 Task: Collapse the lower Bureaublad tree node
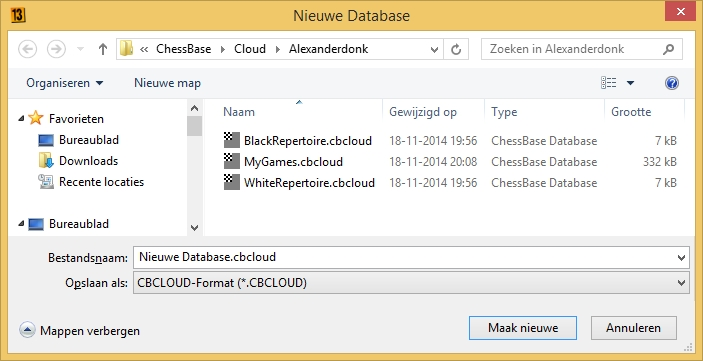pyautogui.click(x=21, y=223)
